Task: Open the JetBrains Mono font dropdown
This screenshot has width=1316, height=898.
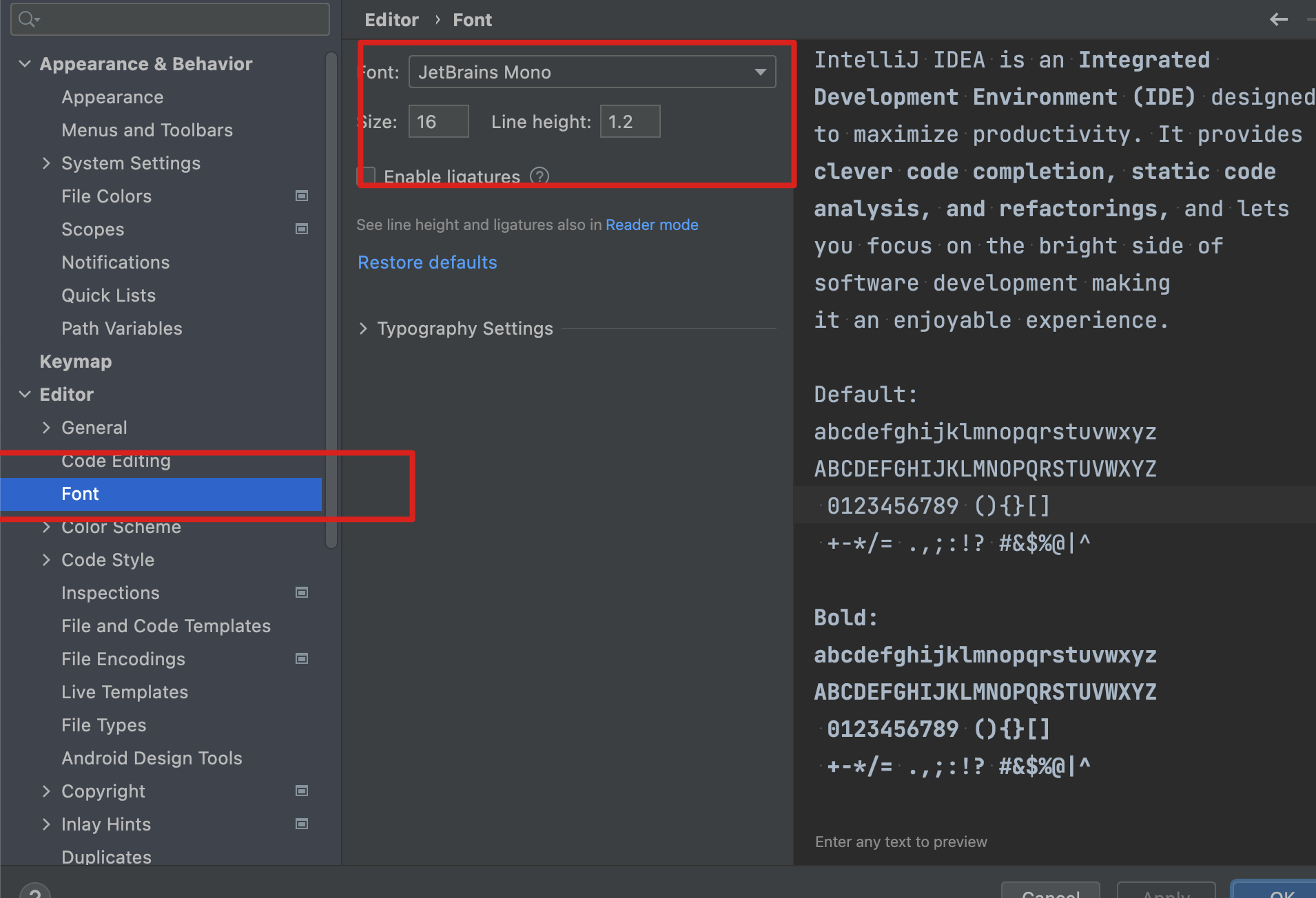Action: 592,72
